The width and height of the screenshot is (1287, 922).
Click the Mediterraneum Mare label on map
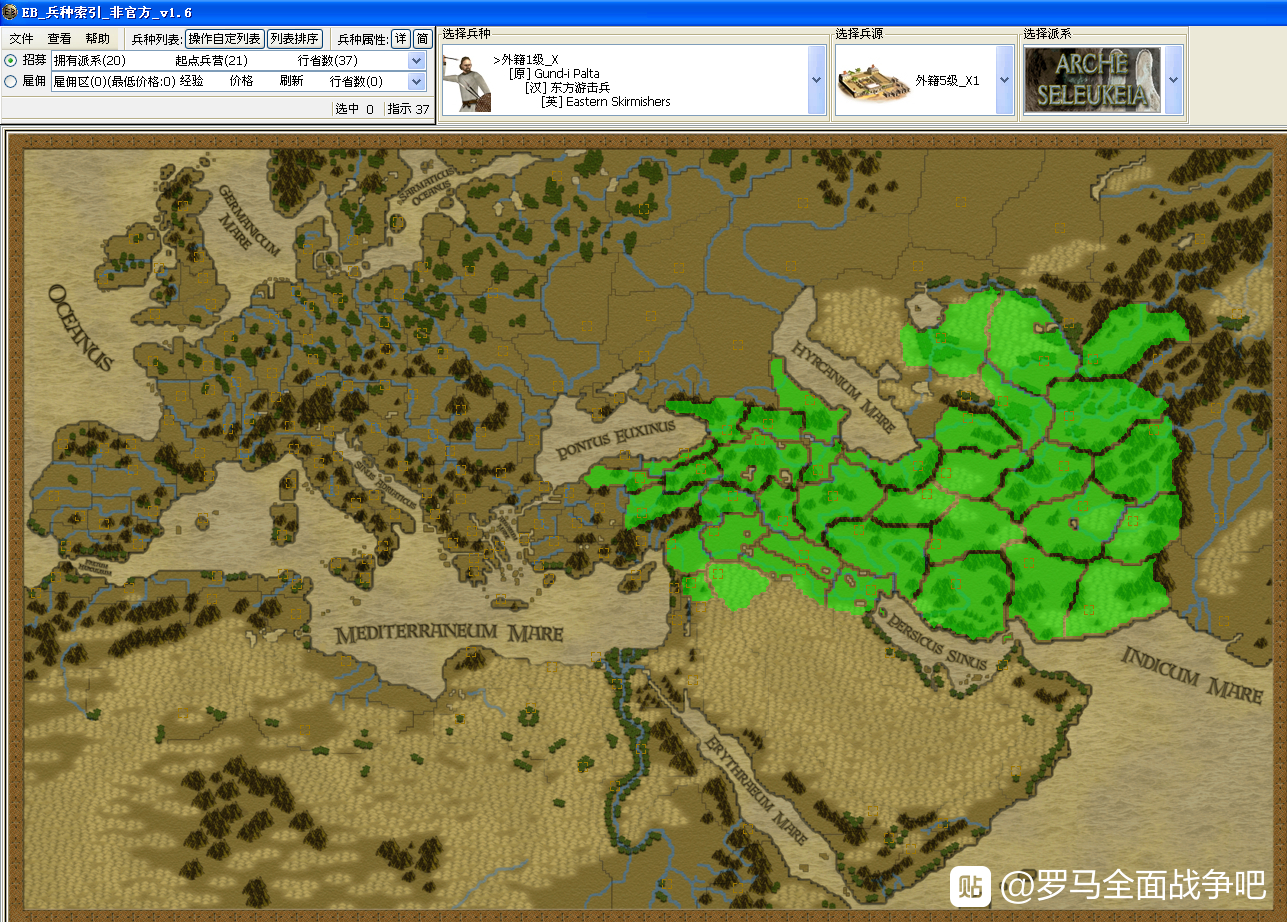point(449,634)
